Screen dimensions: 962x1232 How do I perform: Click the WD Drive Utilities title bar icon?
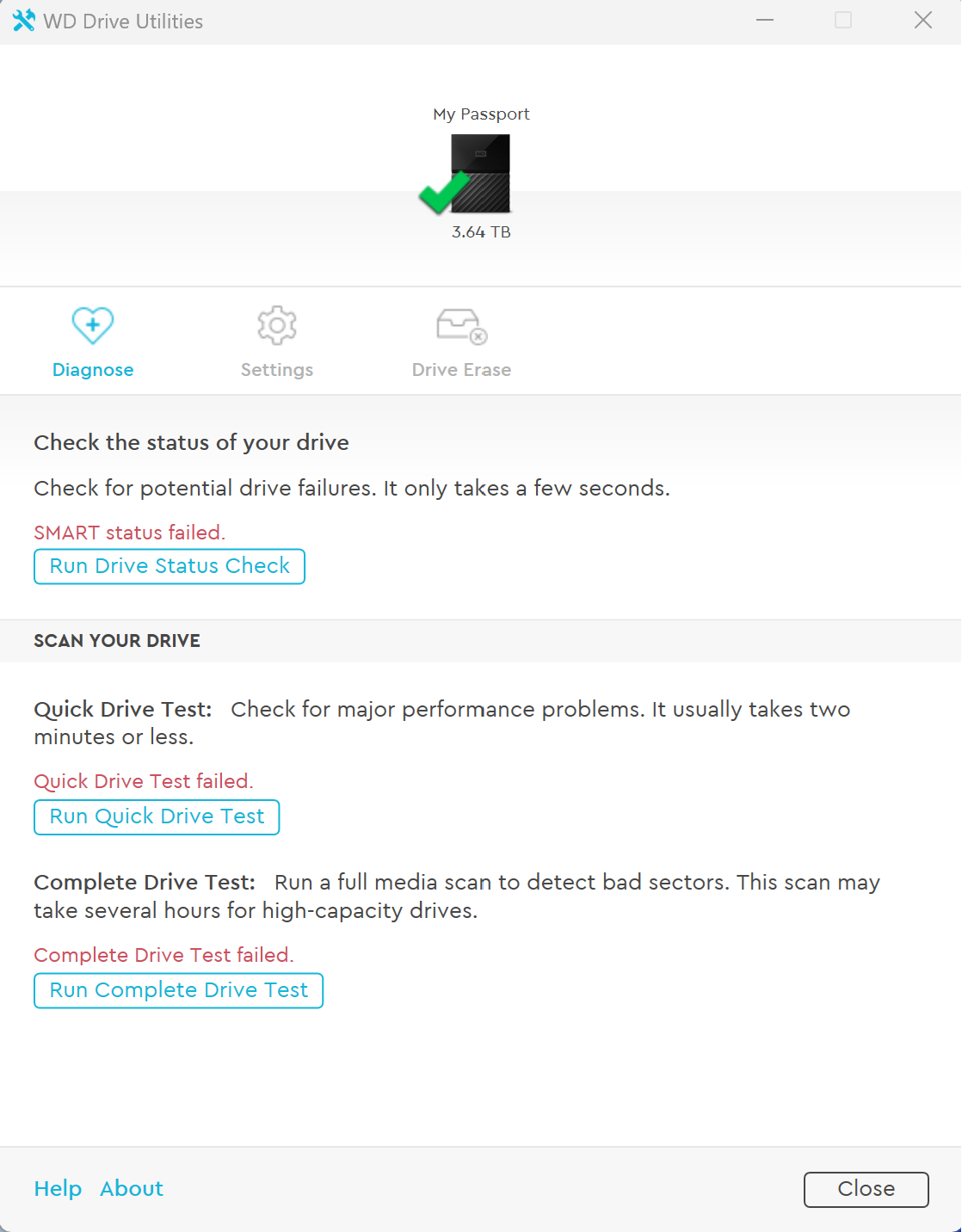point(23,21)
